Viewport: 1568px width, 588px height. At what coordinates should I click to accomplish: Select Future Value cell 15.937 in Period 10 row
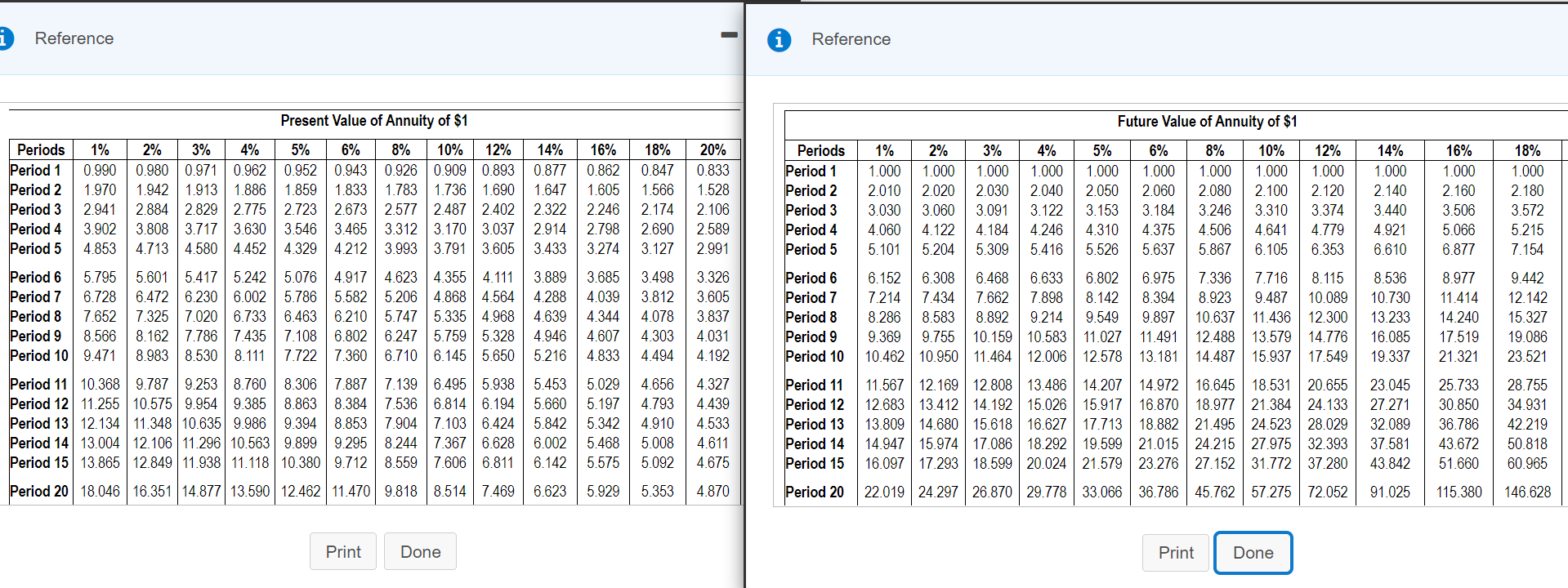pos(1271,356)
